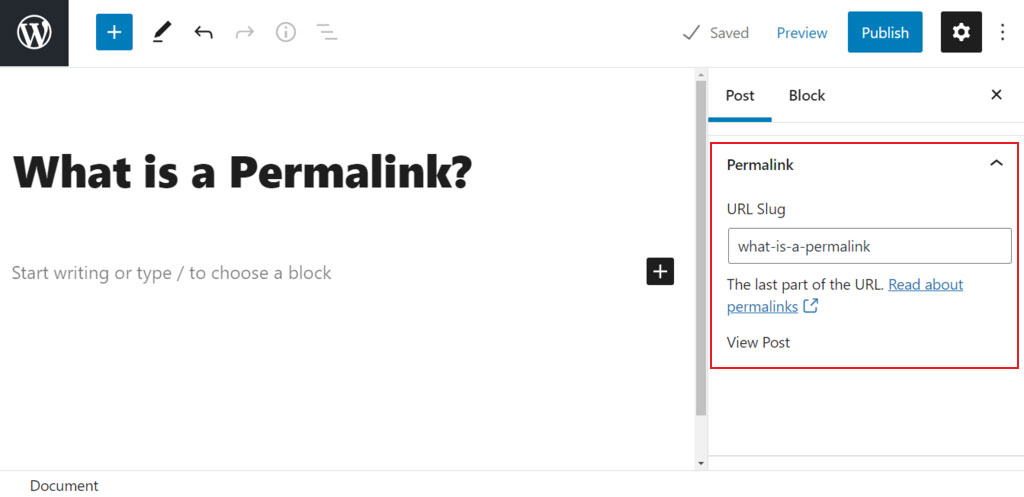Open the Preview link
This screenshot has width=1024, height=497.
802,33
